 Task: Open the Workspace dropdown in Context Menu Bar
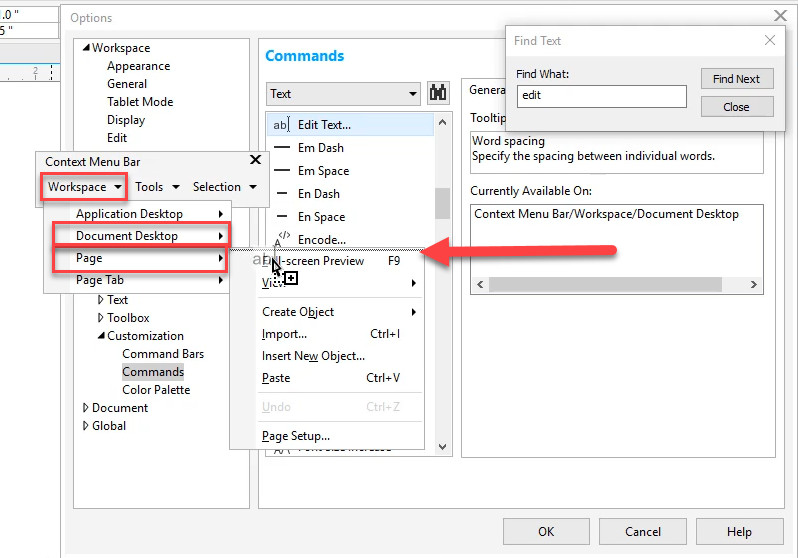(84, 187)
